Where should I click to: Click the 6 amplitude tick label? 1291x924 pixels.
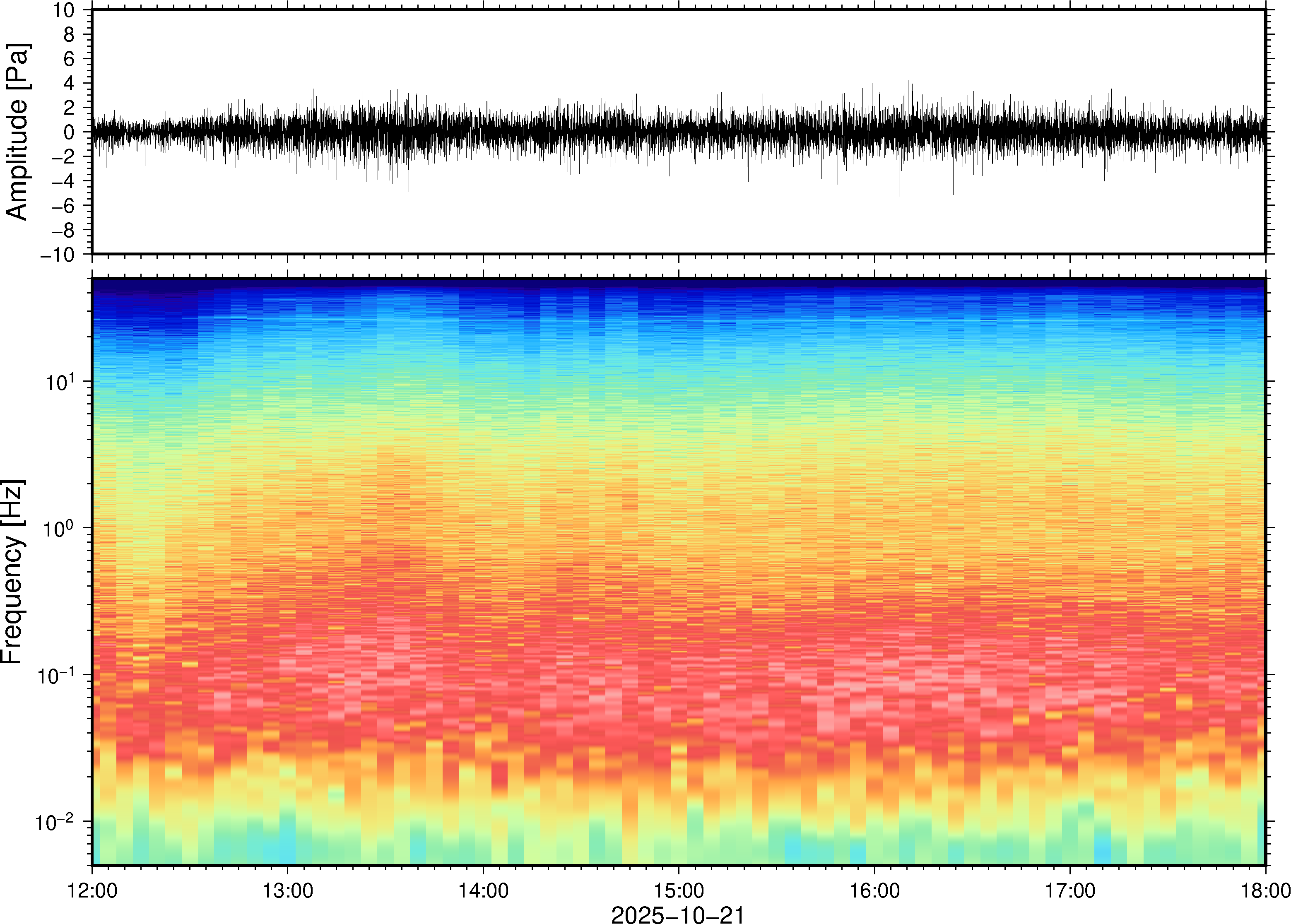tap(69, 59)
